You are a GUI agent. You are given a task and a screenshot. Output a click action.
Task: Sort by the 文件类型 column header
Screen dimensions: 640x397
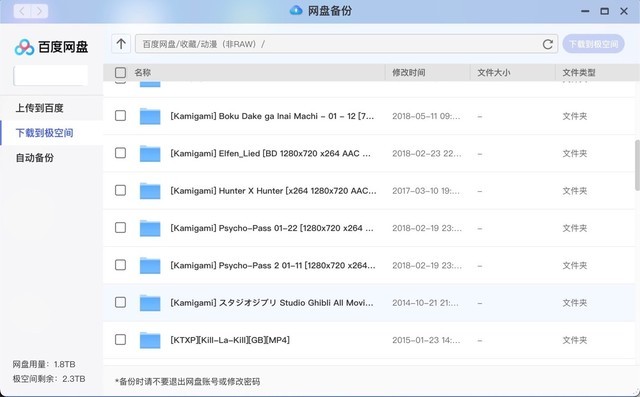579,73
